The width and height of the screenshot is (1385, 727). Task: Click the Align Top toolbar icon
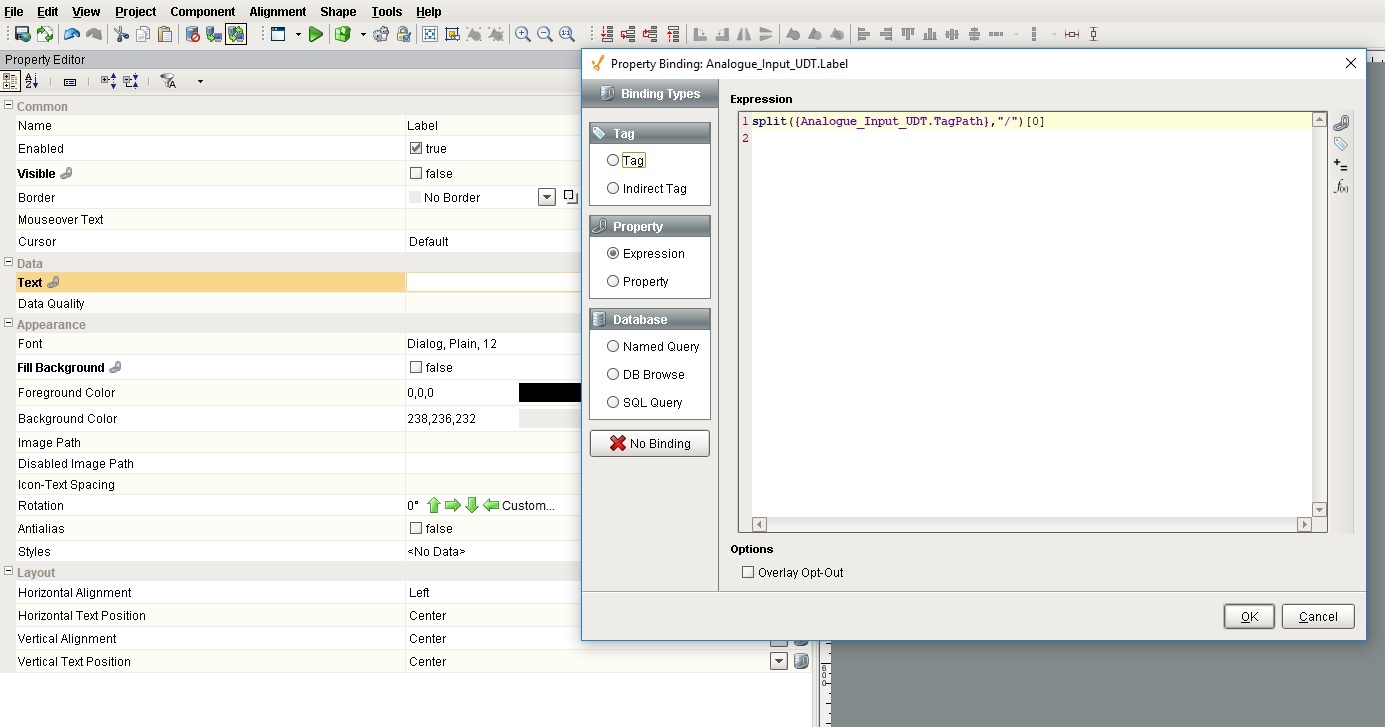click(x=908, y=34)
